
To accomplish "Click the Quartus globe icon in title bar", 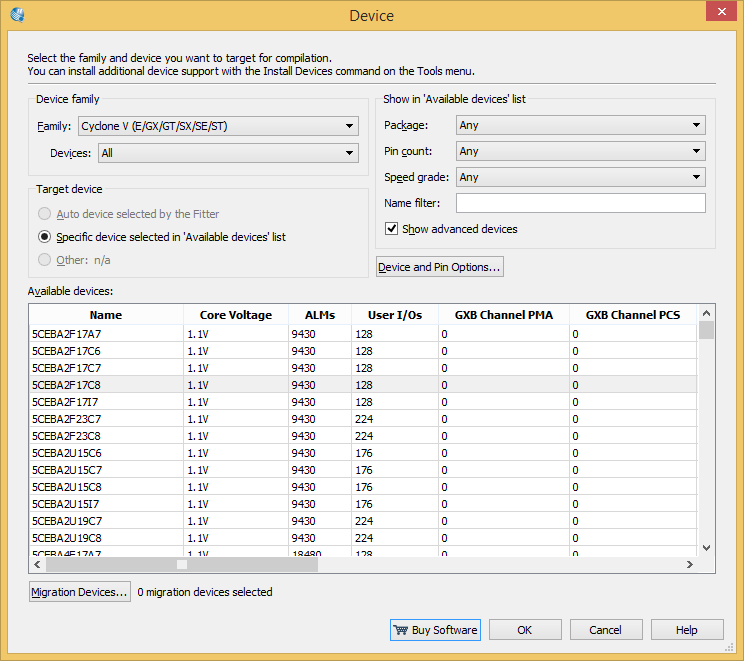I will point(18,15).
